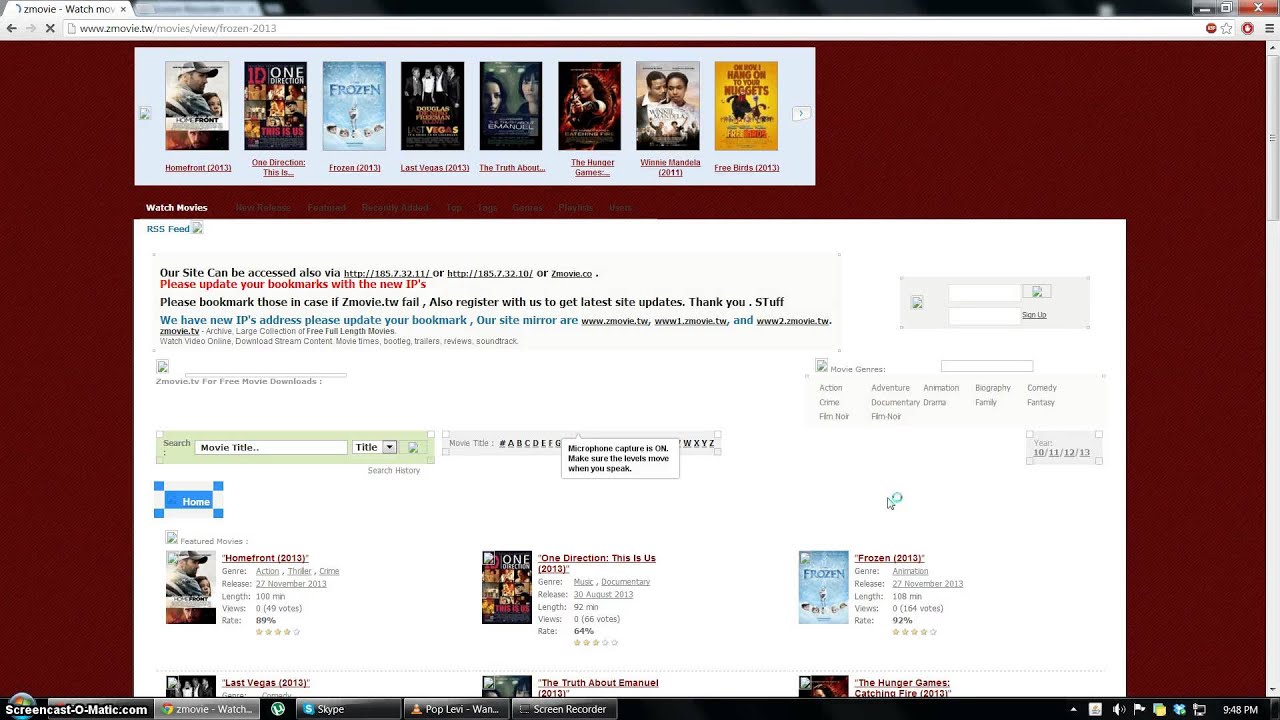Select the Biography genre link
The height and width of the screenshot is (720, 1280).
click(x=993, y=388)
